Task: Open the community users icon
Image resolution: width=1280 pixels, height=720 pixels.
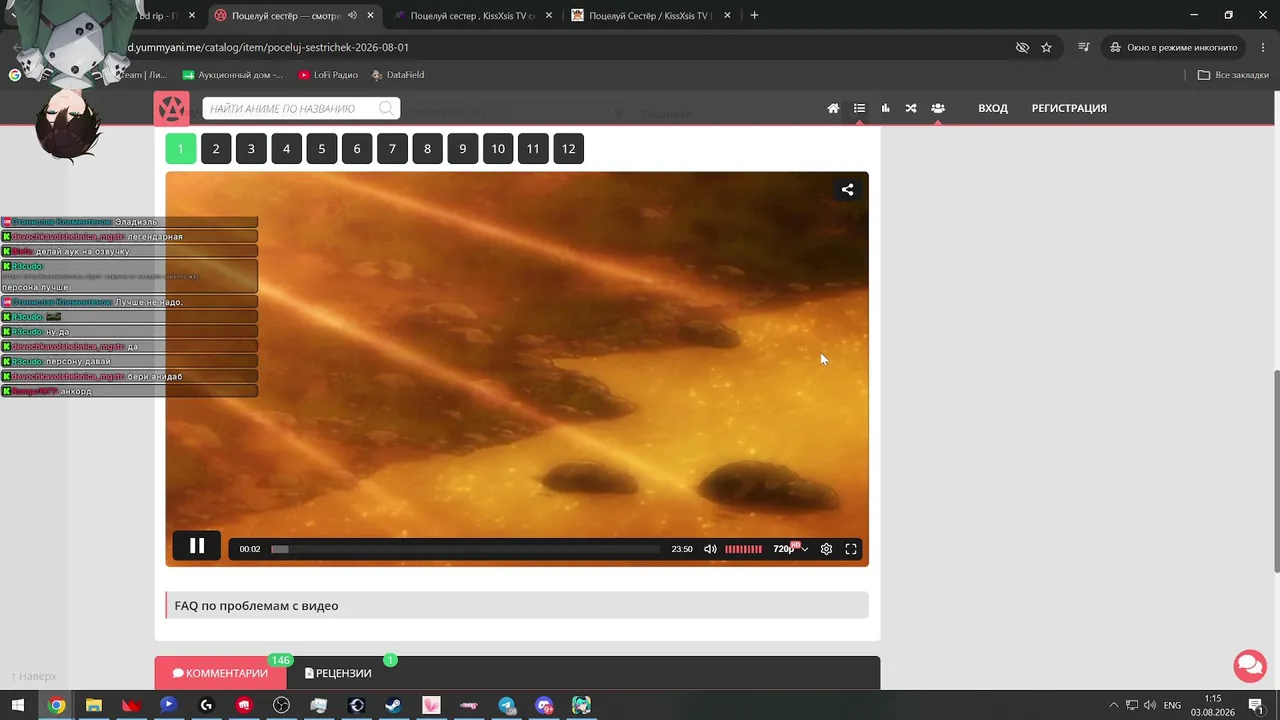Action: pos(938,108)
